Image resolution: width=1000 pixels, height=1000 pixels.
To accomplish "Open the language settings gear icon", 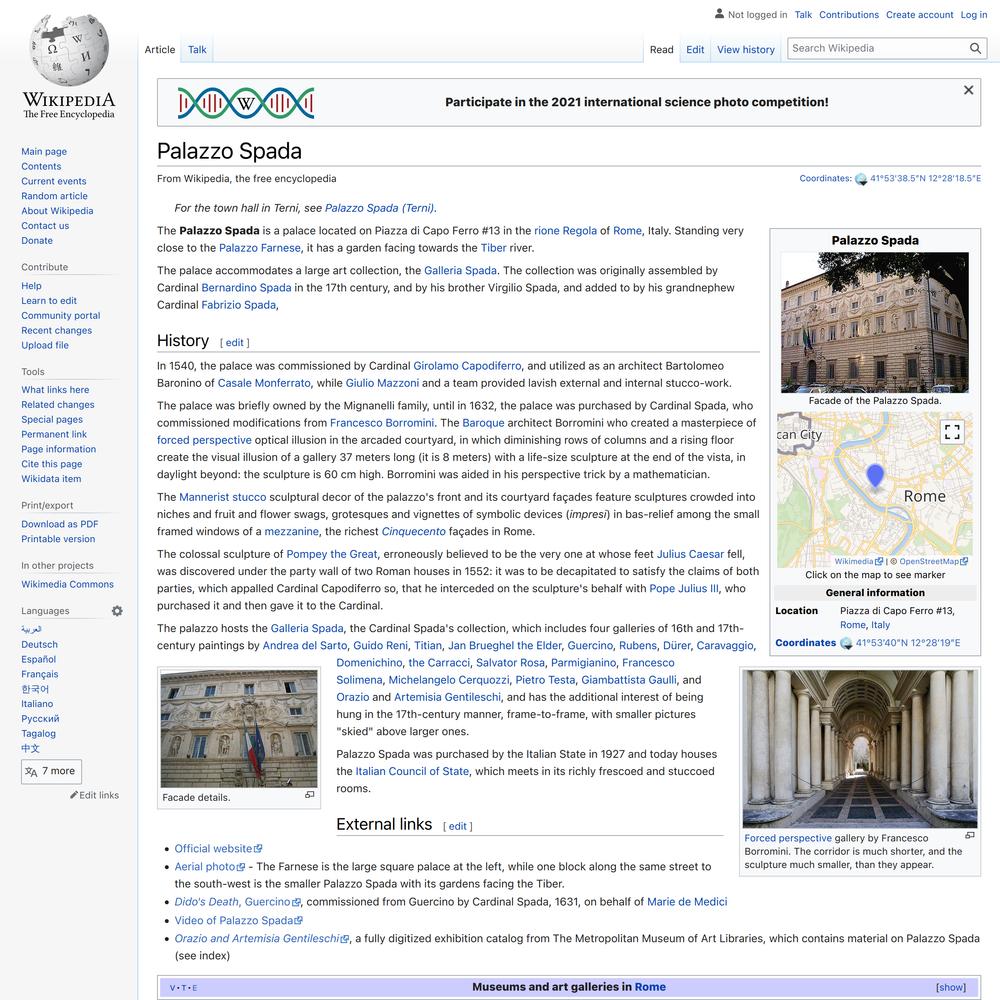I will pyautogui.click(x=117, y=611).
